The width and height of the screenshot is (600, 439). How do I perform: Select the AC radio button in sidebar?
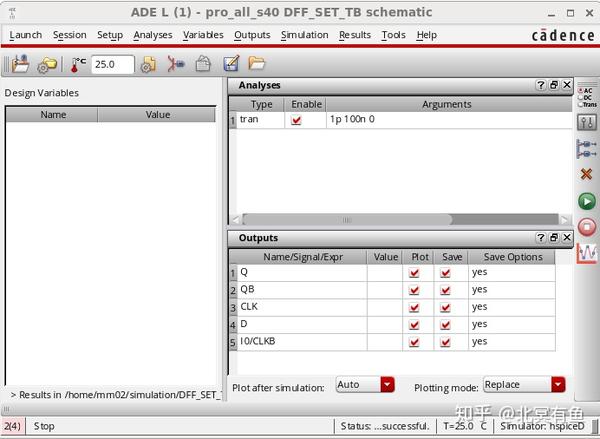pyautogui.click(x=580, y=91)
